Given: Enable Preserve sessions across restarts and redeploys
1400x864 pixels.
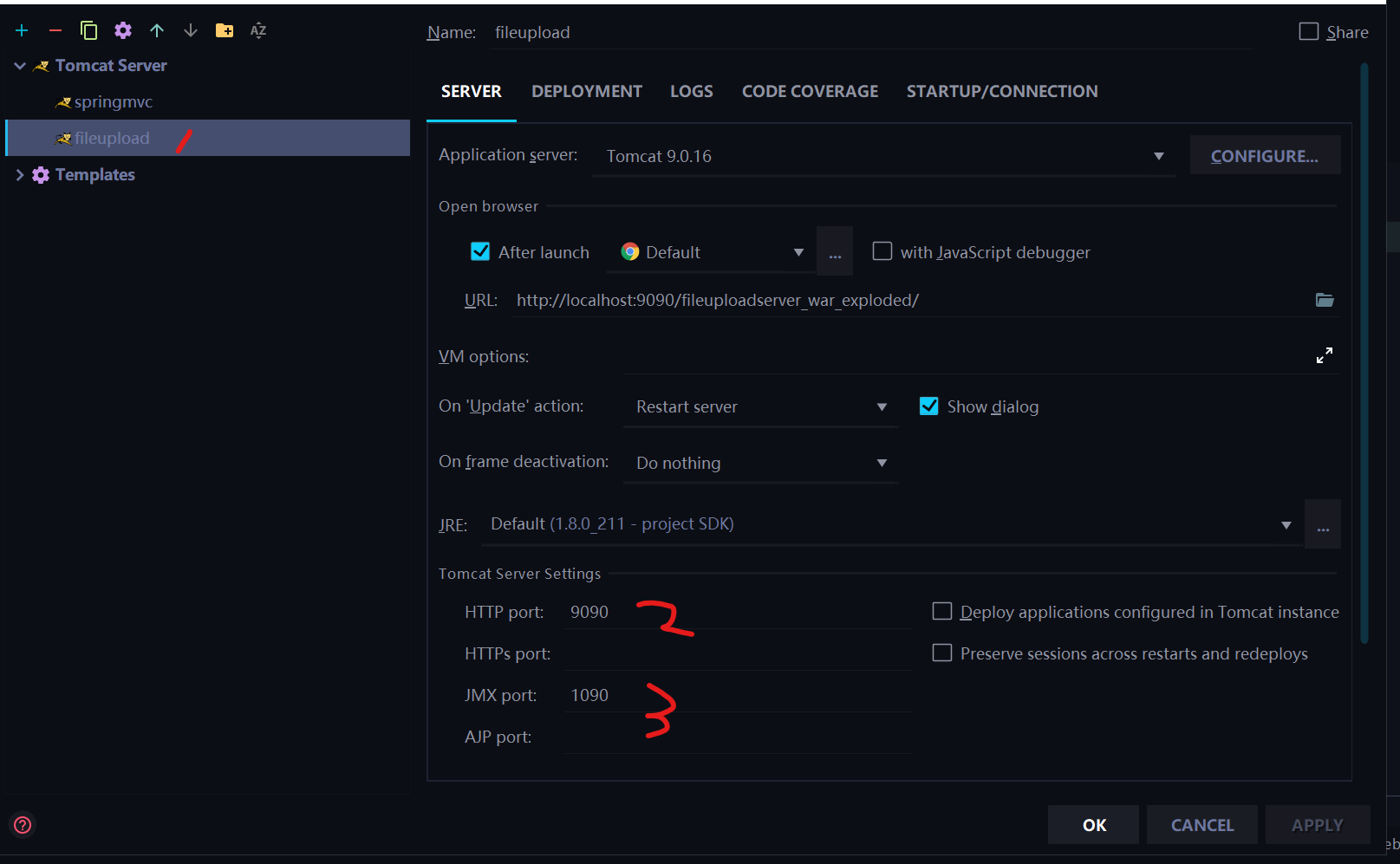Looking at the screenshot, I should pos(942,653).
